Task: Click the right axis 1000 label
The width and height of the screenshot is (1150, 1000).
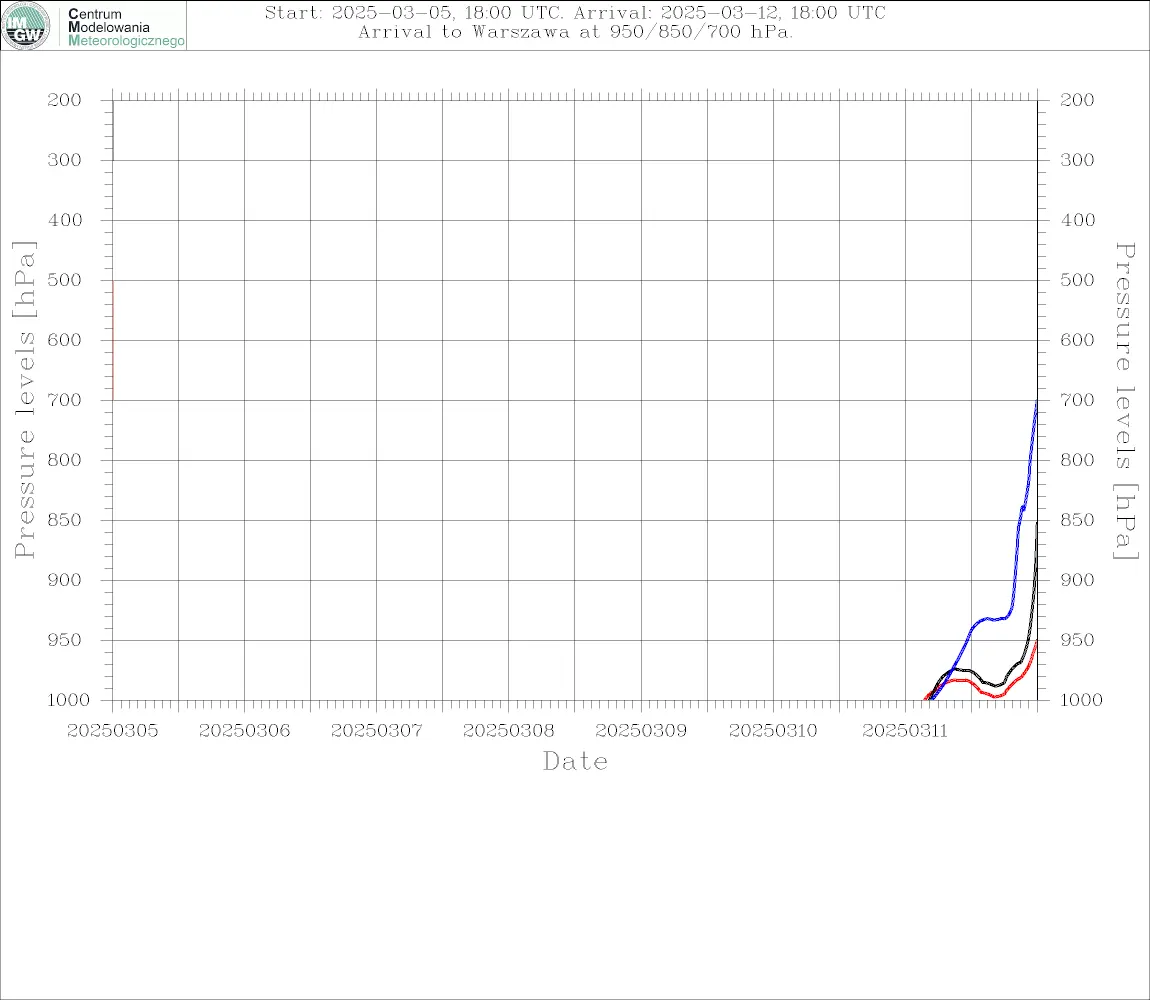Action: coord(1081,700)
